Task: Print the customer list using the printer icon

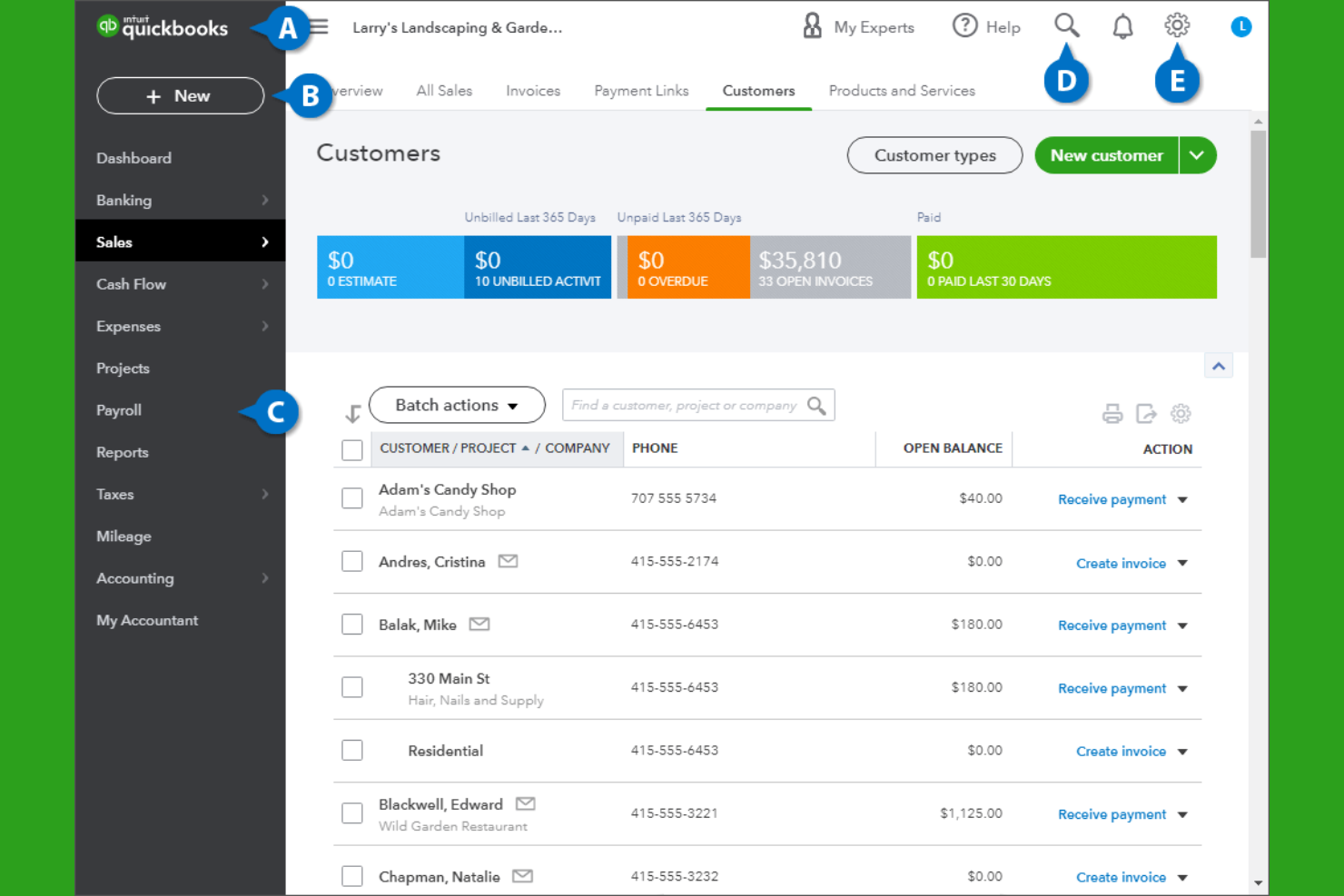Action: (1112, 413)
